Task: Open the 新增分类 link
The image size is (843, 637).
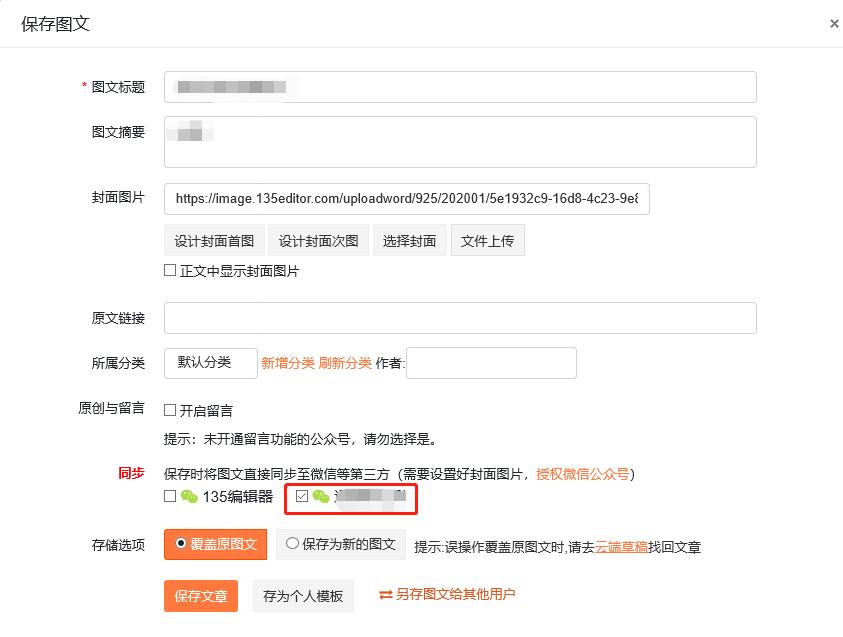Action: pos(289,363)
